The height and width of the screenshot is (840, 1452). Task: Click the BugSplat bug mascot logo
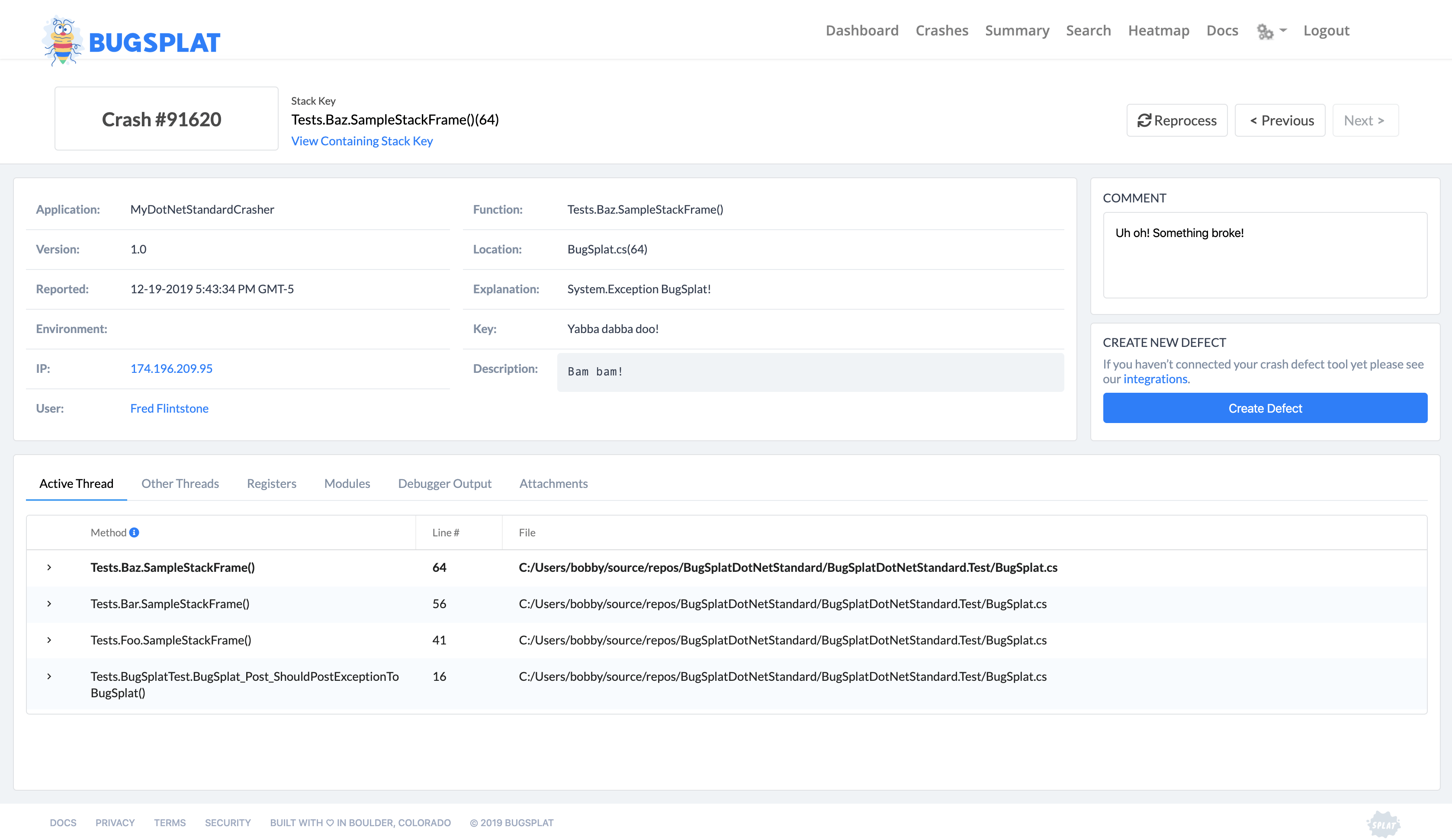pos(62,41)
